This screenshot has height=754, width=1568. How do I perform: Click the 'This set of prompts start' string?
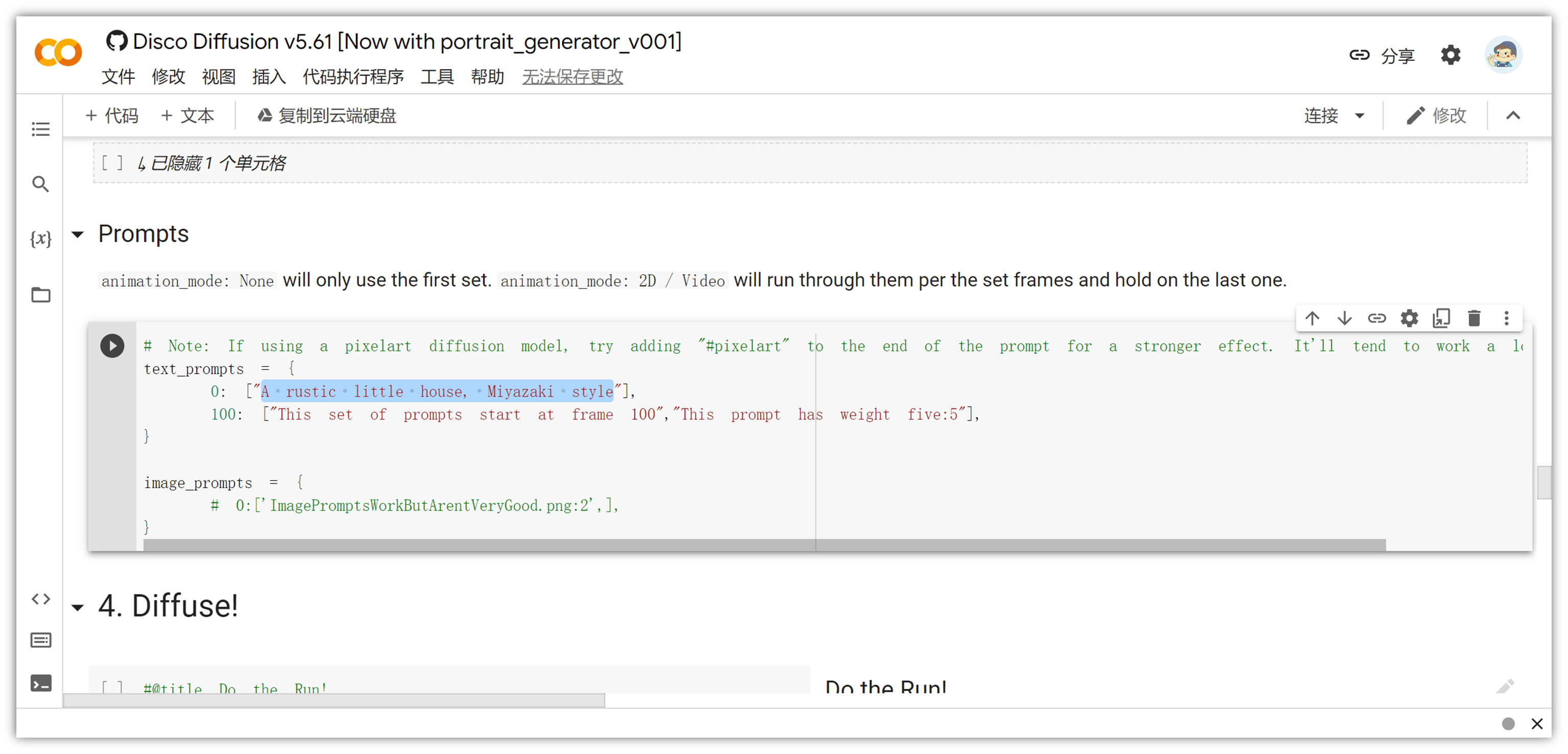pos(466,414)
